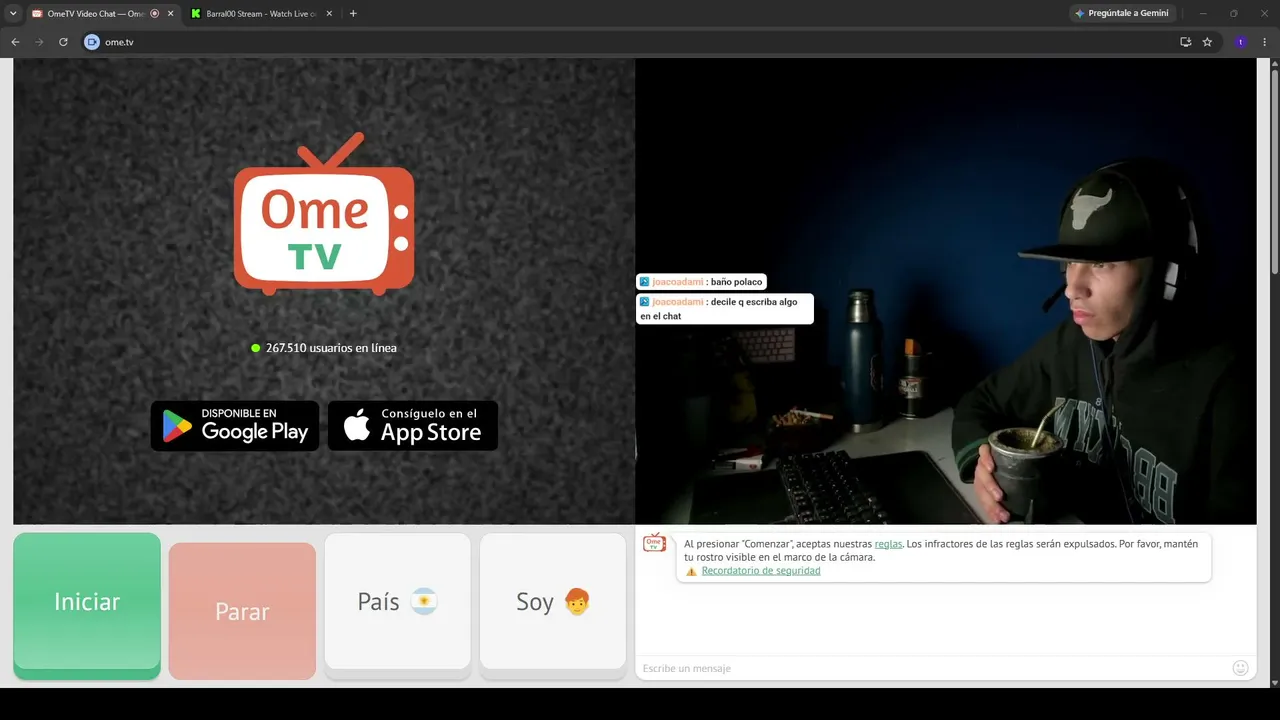Click the OmeTV avatar in the chat
1280x720 pixels.
(654, 543)
